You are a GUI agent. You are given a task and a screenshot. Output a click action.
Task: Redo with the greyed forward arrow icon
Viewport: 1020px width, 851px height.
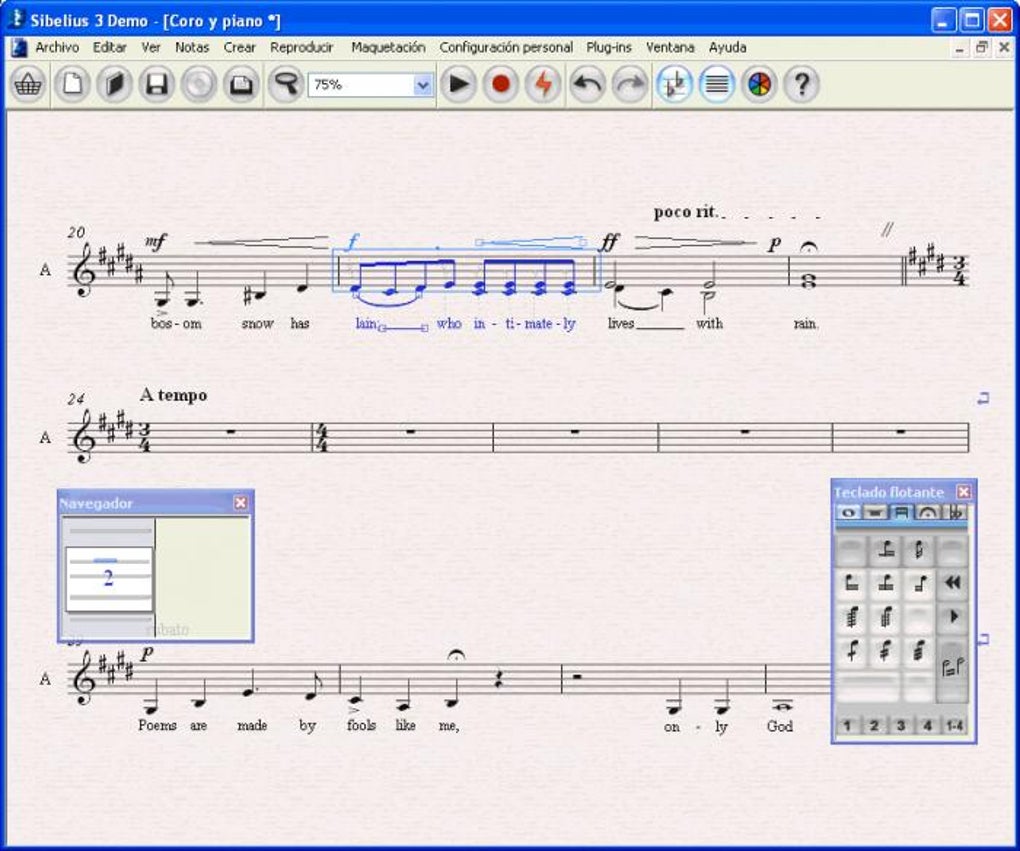pyautogui.click(x=630, y=85)
